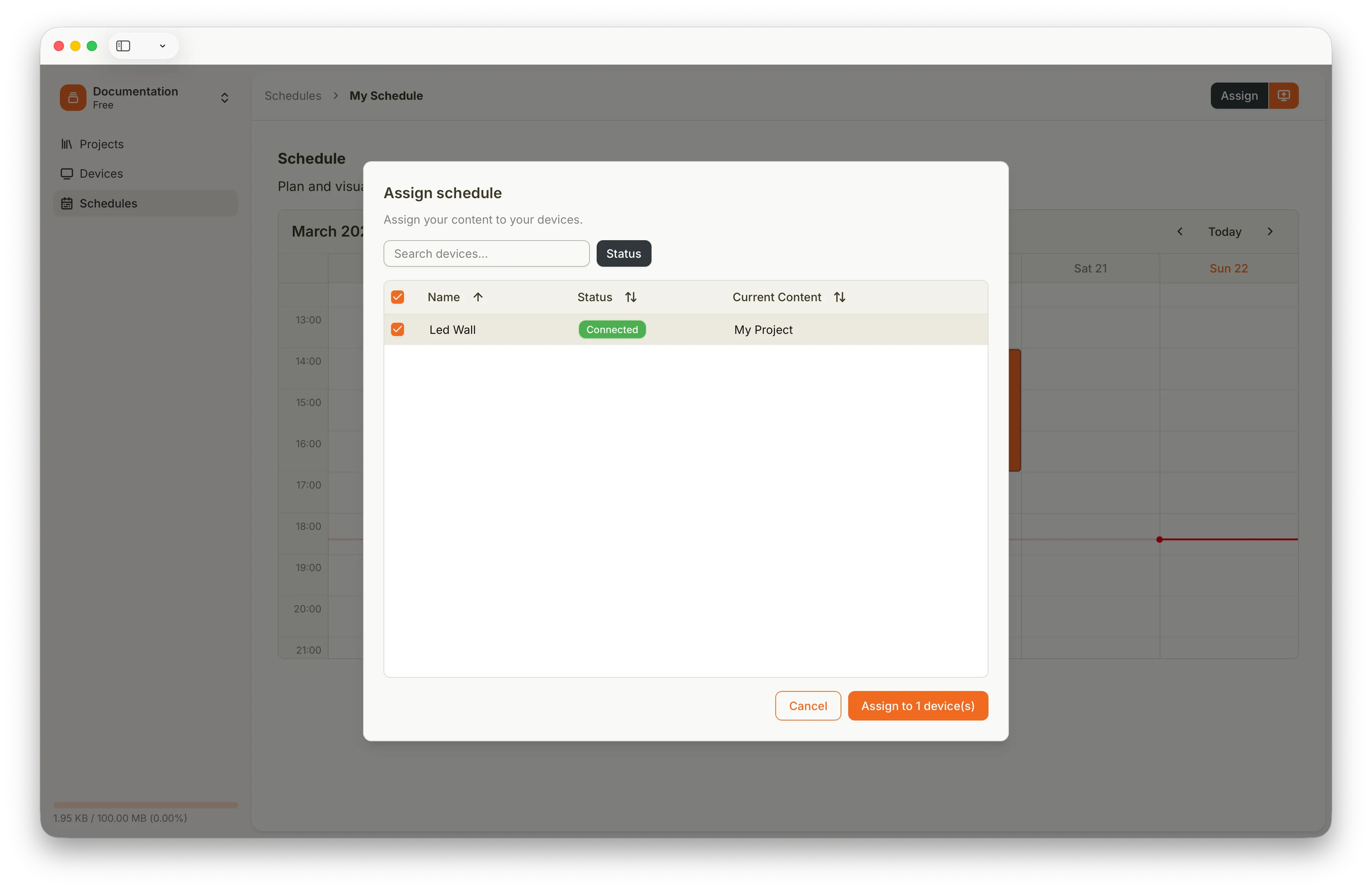
Task: Open Projects in the sidebar
Action: click(x=102, y=144)
